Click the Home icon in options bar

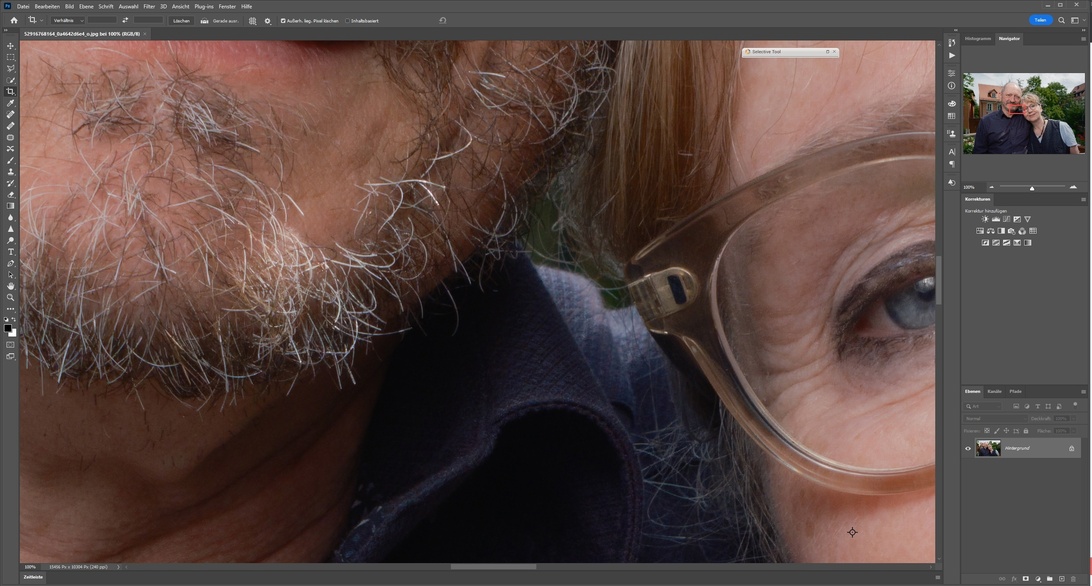pyautogui.click(x=13, y=20)
